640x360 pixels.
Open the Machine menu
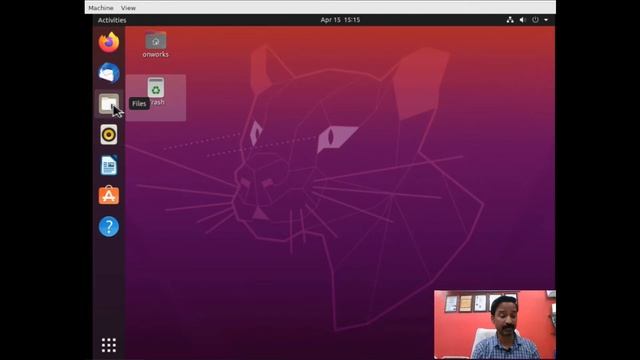pos(101,8)
